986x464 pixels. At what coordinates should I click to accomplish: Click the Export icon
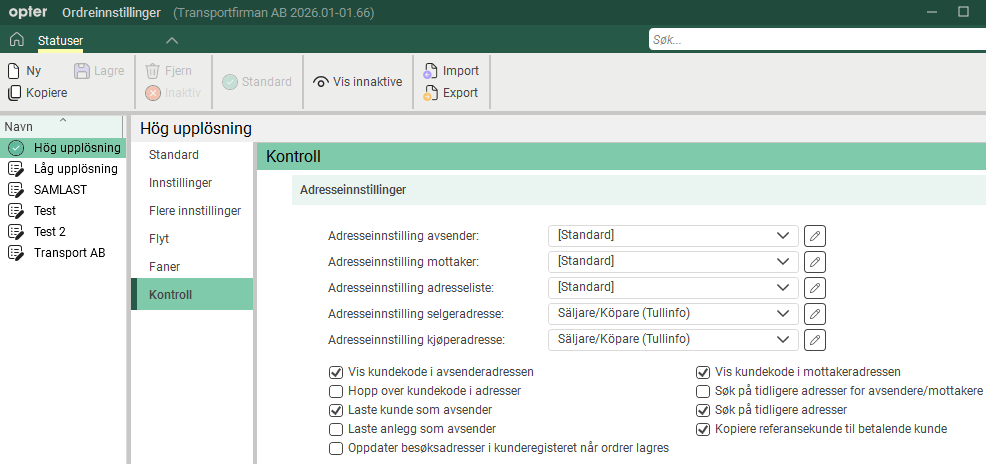point(430,93)
